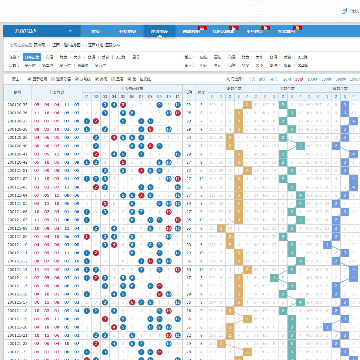Click the orange highlighted cell in the first data row
The image size is (360, 360).
[247, 105]
